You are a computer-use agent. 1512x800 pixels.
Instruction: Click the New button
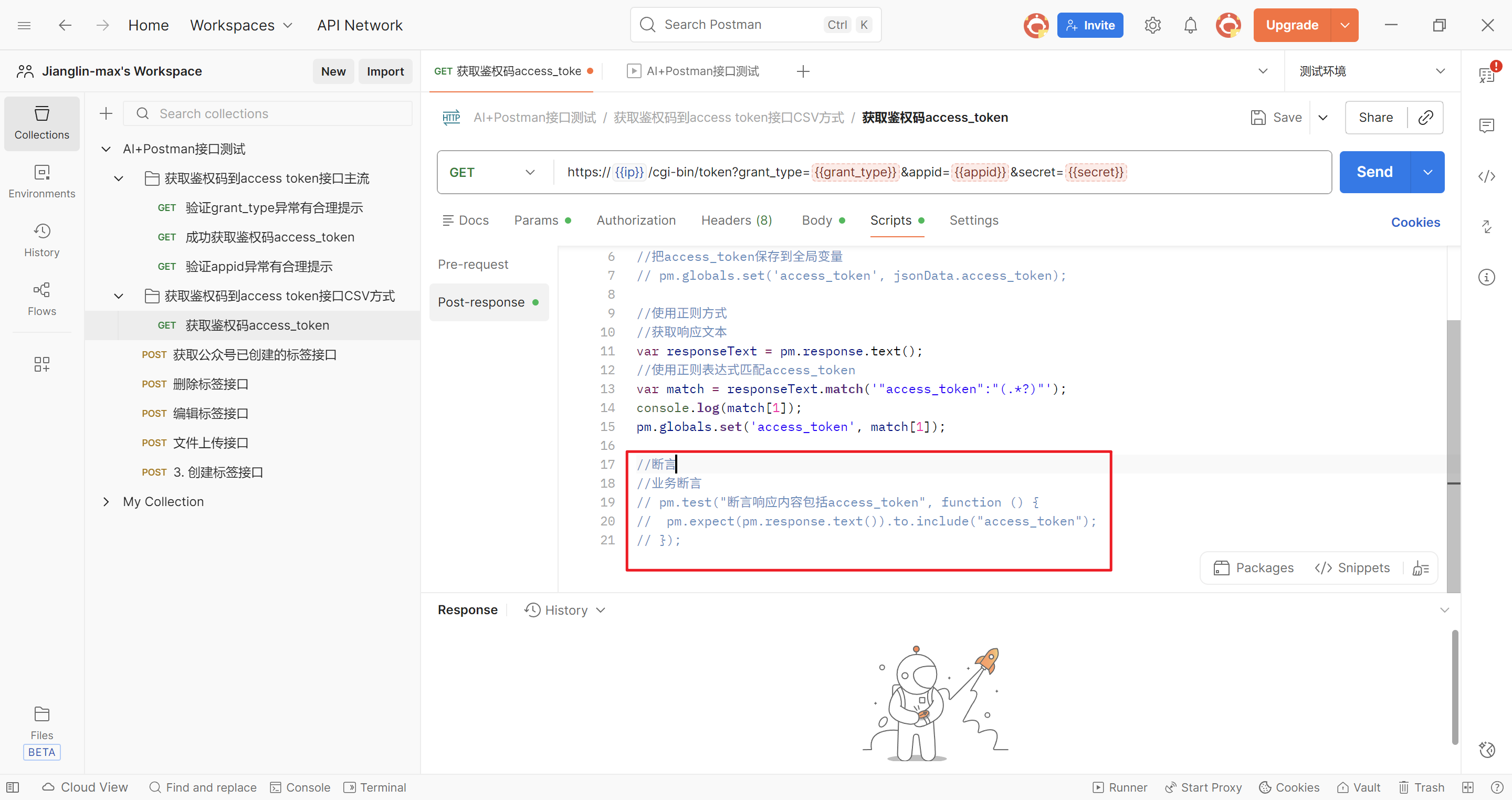pyautogui.click(x=333, y=71)
